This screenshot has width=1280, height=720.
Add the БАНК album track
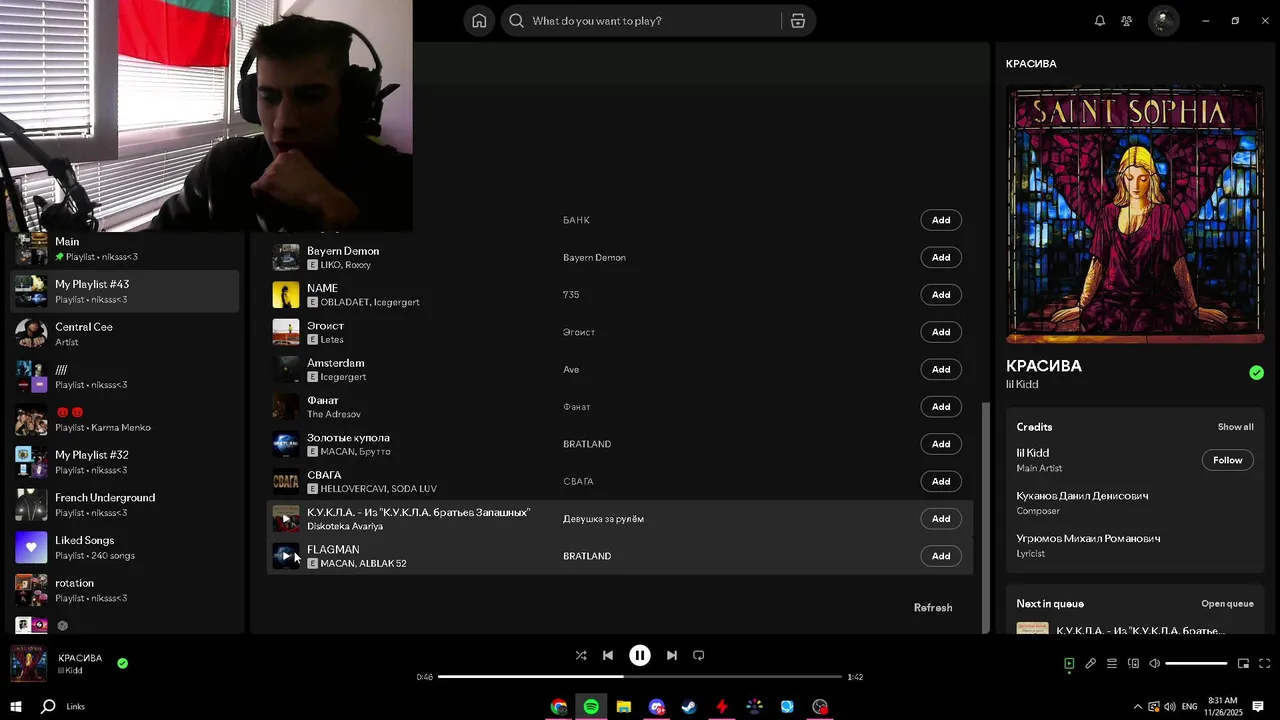click(x=941, y=220)
